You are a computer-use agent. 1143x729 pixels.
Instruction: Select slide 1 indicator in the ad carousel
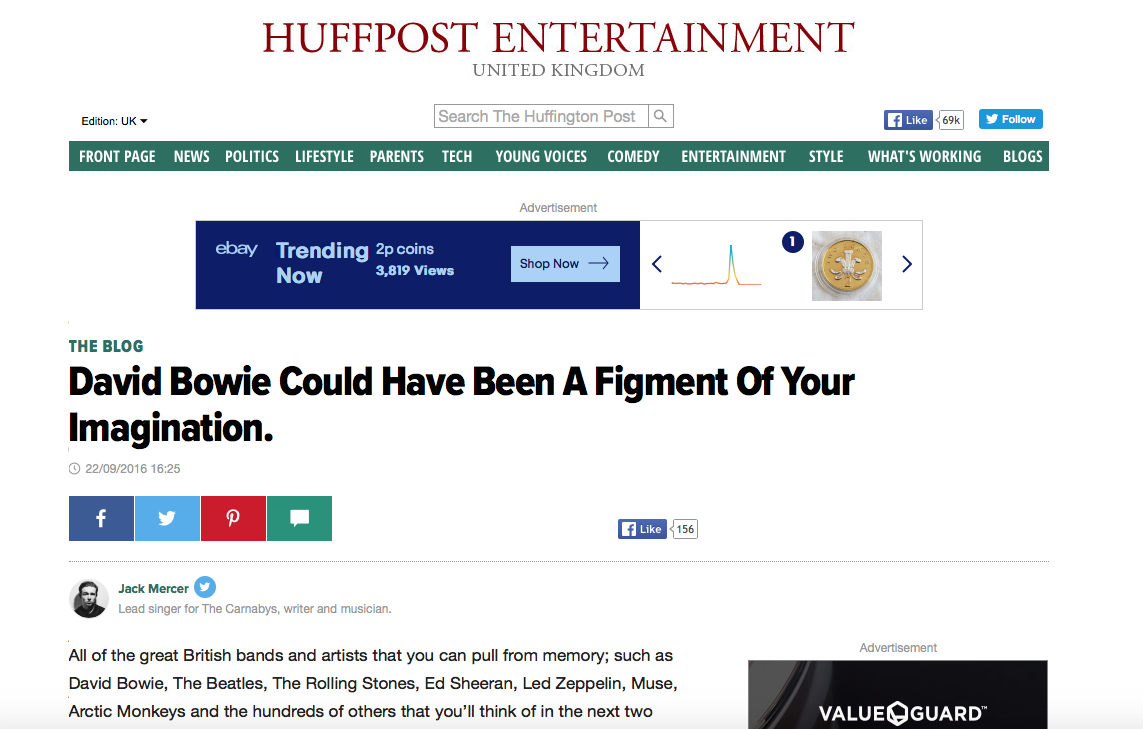coord(792,241)
